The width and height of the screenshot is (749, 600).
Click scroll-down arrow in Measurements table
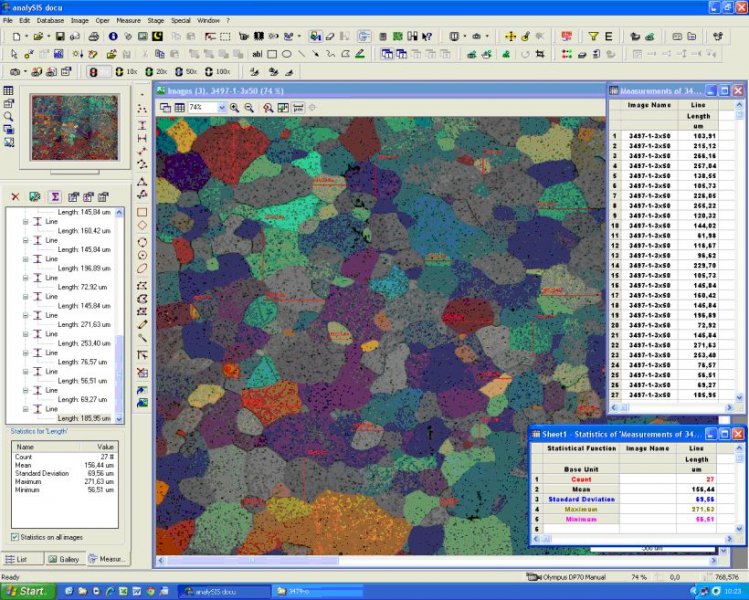pos(739,397)
